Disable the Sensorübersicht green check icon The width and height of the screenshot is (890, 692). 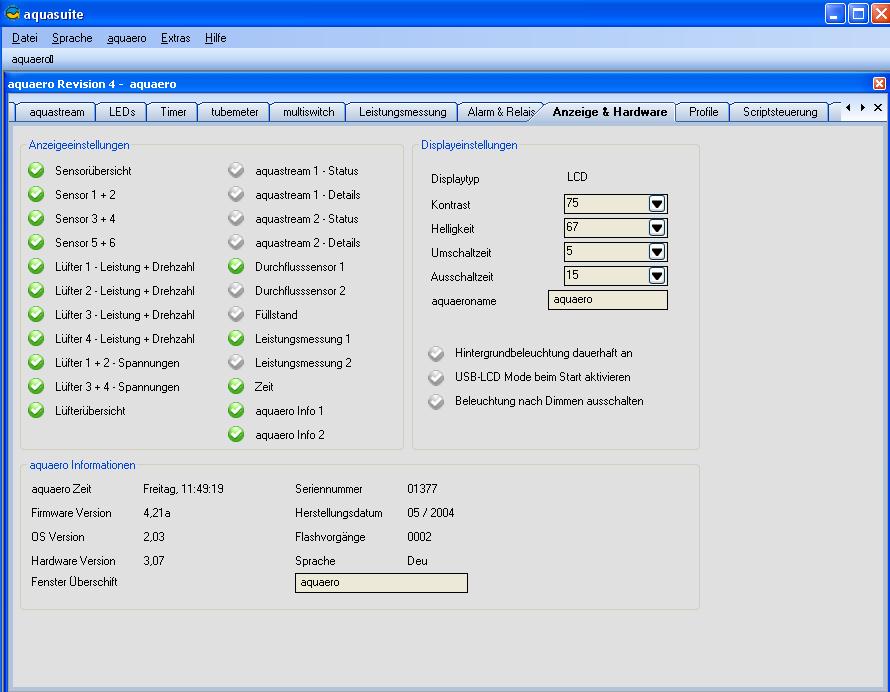pyautogui.click(x=37, y=171)
